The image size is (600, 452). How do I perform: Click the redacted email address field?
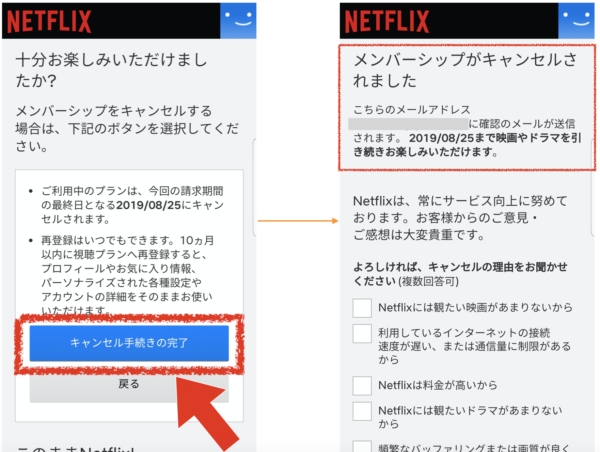[x=408, y=124]
